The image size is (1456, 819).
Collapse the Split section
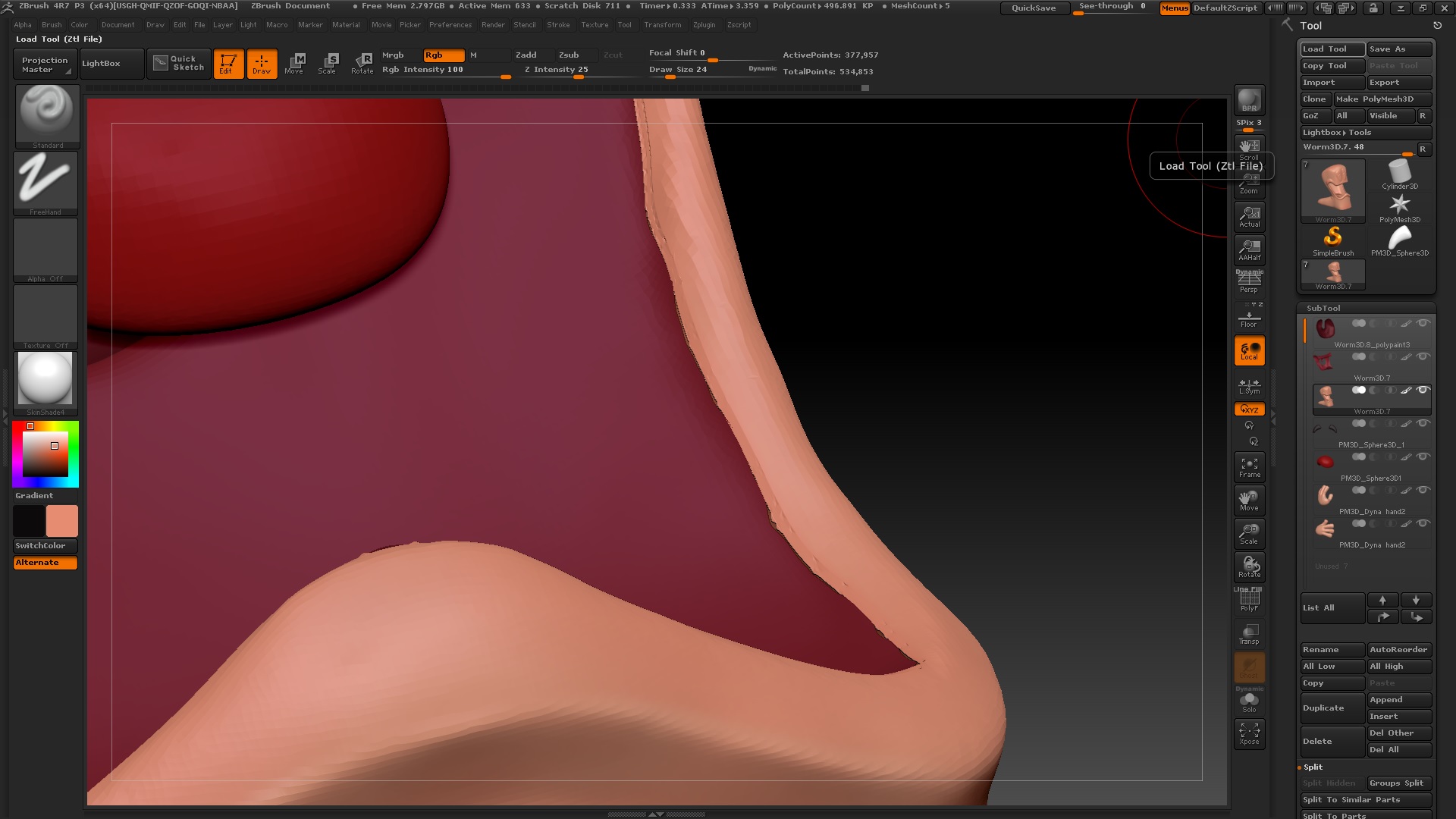click(1313, 767)
